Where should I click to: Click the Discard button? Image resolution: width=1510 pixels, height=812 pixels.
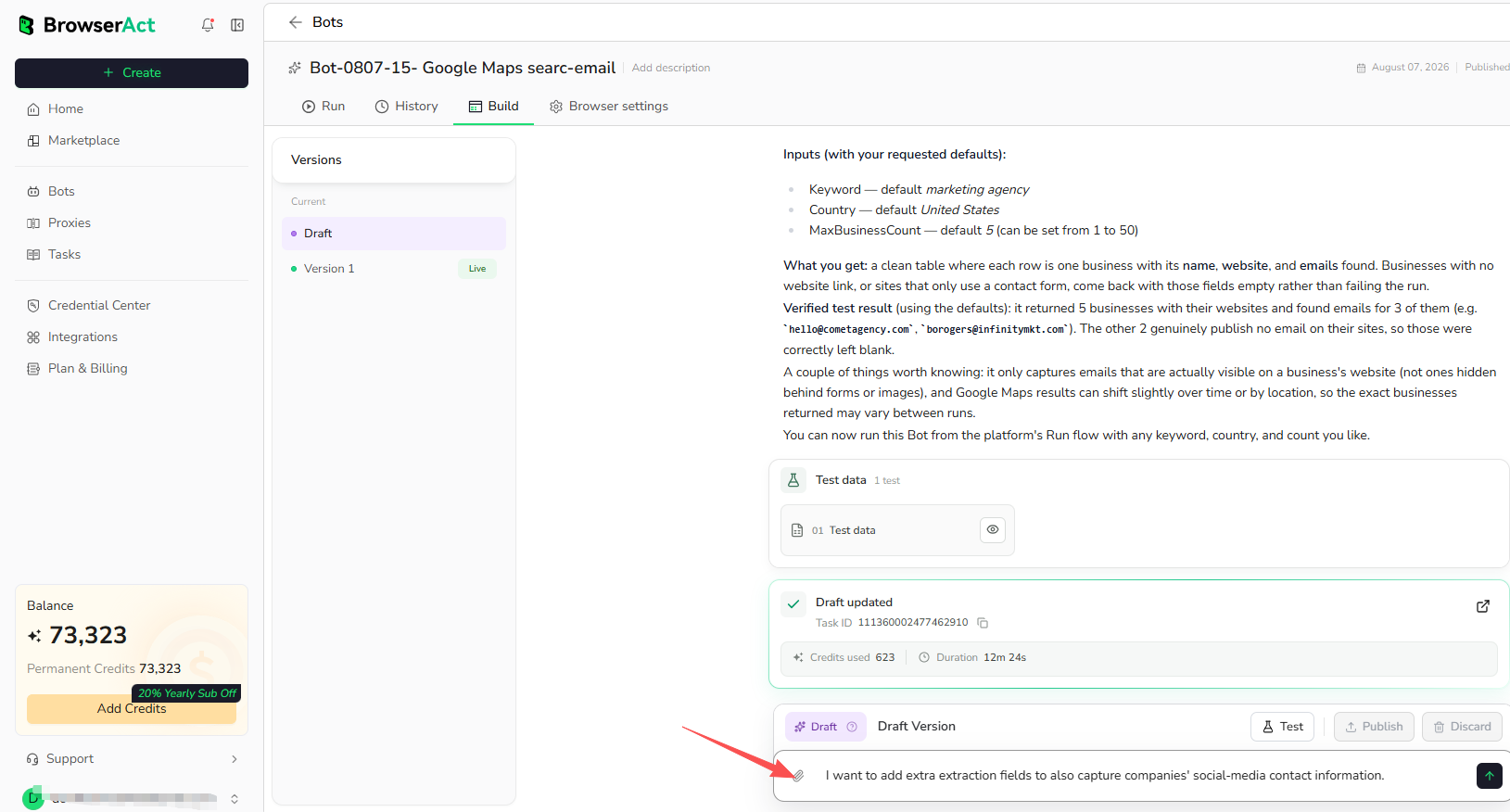[1463, 727]
